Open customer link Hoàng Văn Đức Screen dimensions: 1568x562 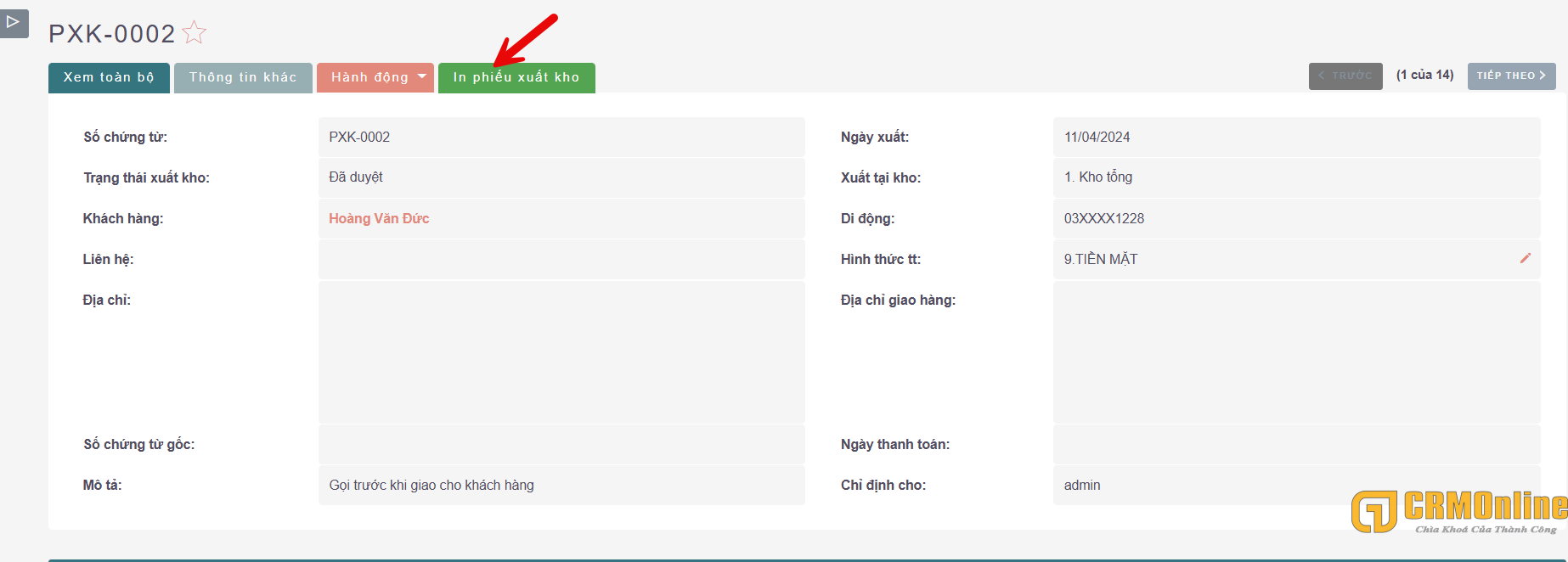click(379, 219)
